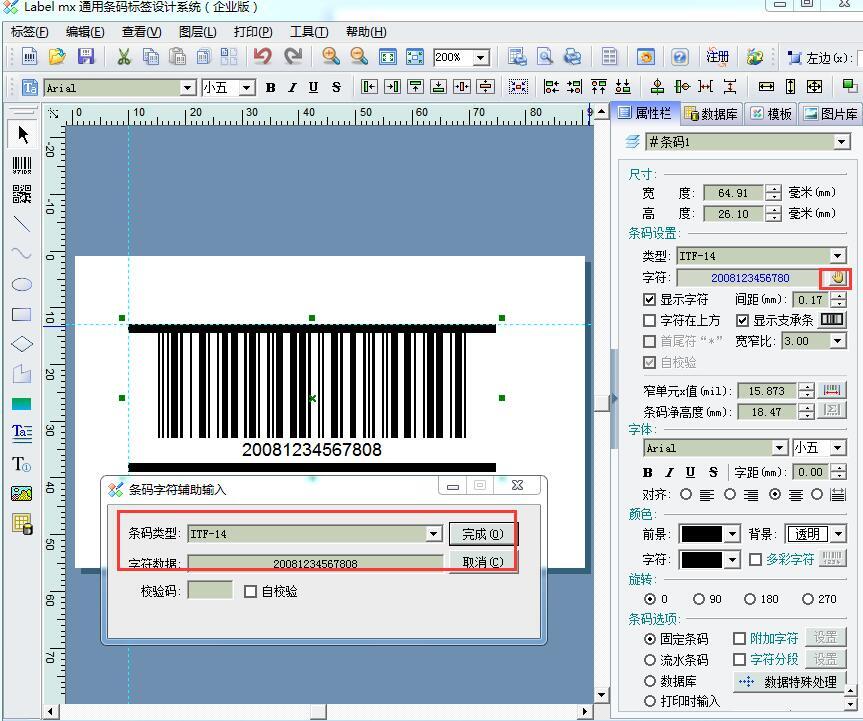This screenshot has width=863, height=721.
Task: Zoom out of the label canvas
Action: [359, 56]
